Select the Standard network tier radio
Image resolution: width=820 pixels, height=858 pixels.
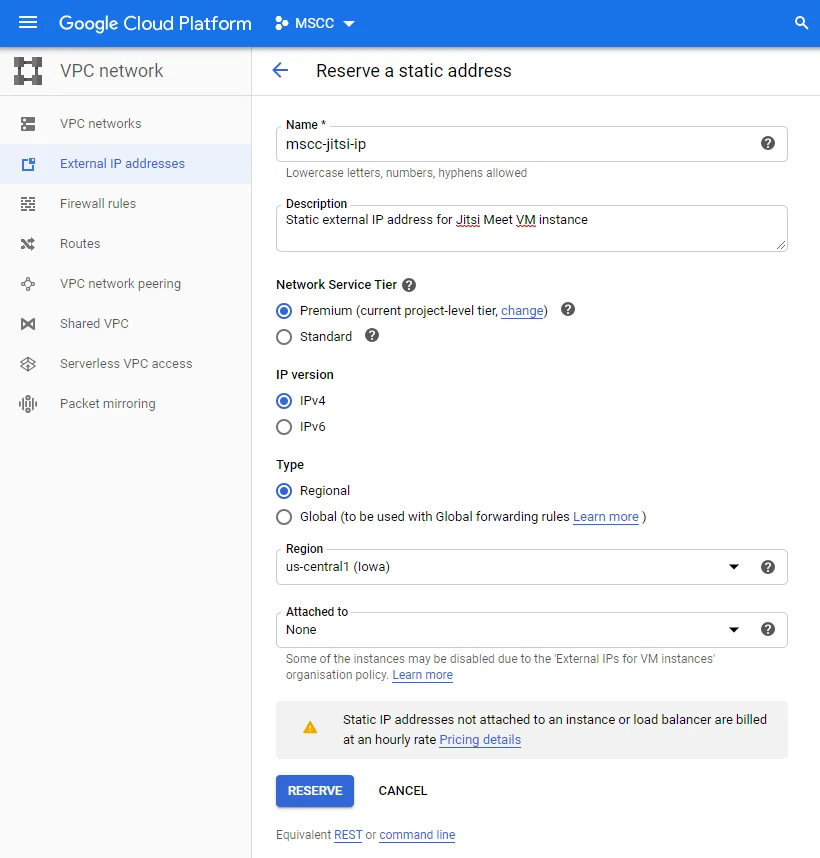pos(284,337)
